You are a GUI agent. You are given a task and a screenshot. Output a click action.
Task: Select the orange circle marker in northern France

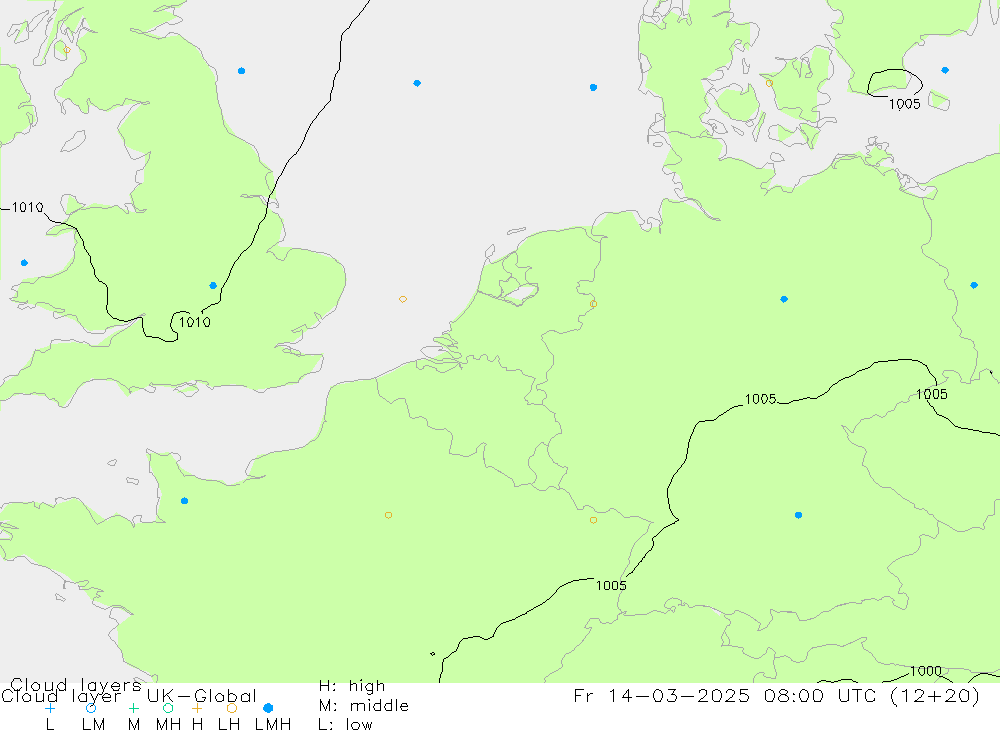click(388, 515)
